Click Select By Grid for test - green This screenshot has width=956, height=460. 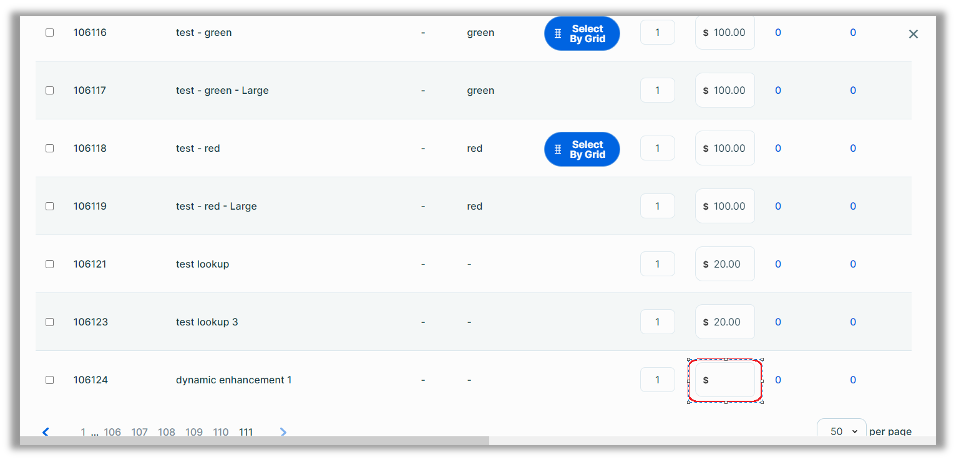582,33
